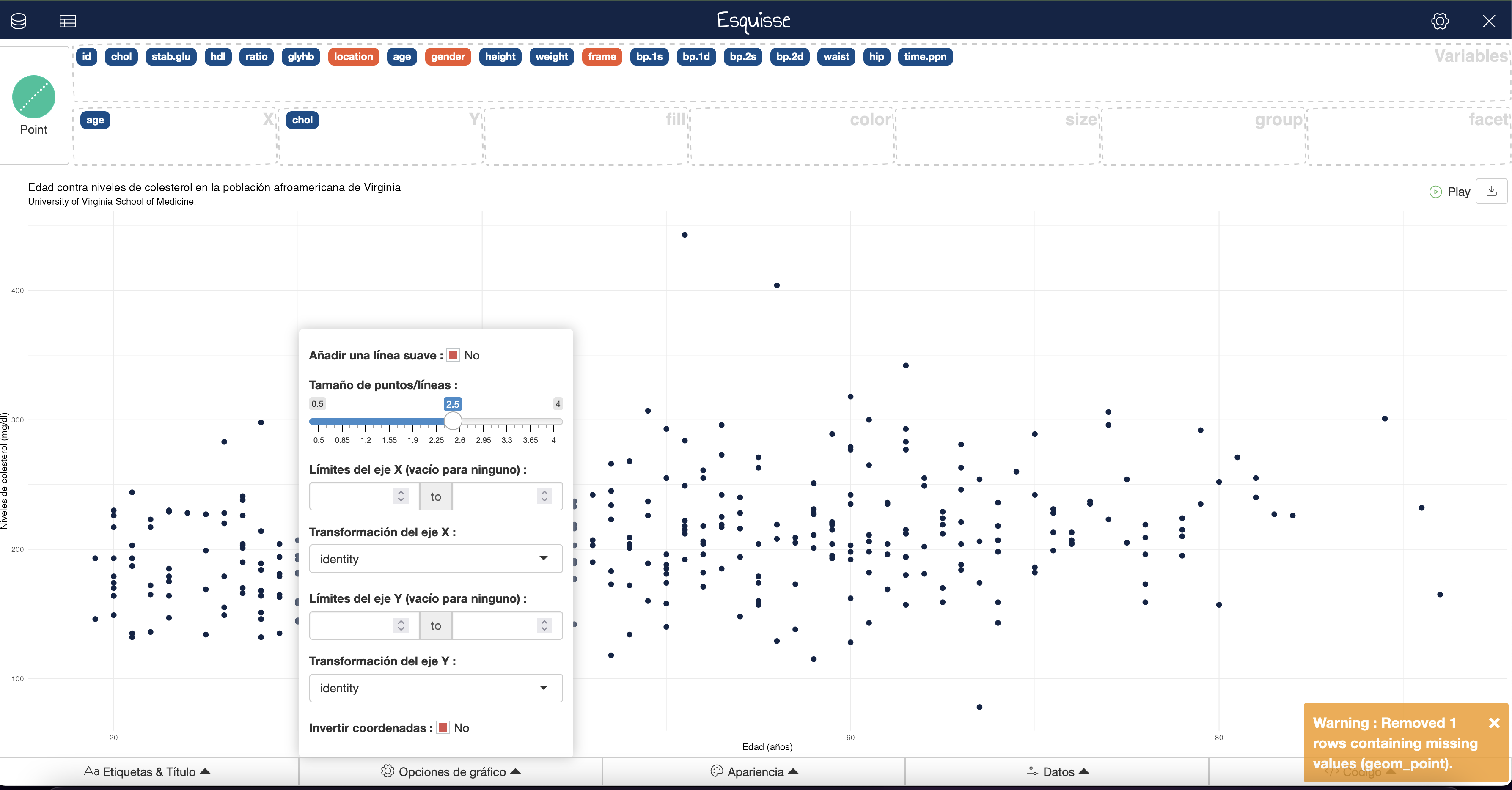Select the 'glyhb' variable badge
The image size is (1512, 790).
pyautogui.click(x=300, y=56)
